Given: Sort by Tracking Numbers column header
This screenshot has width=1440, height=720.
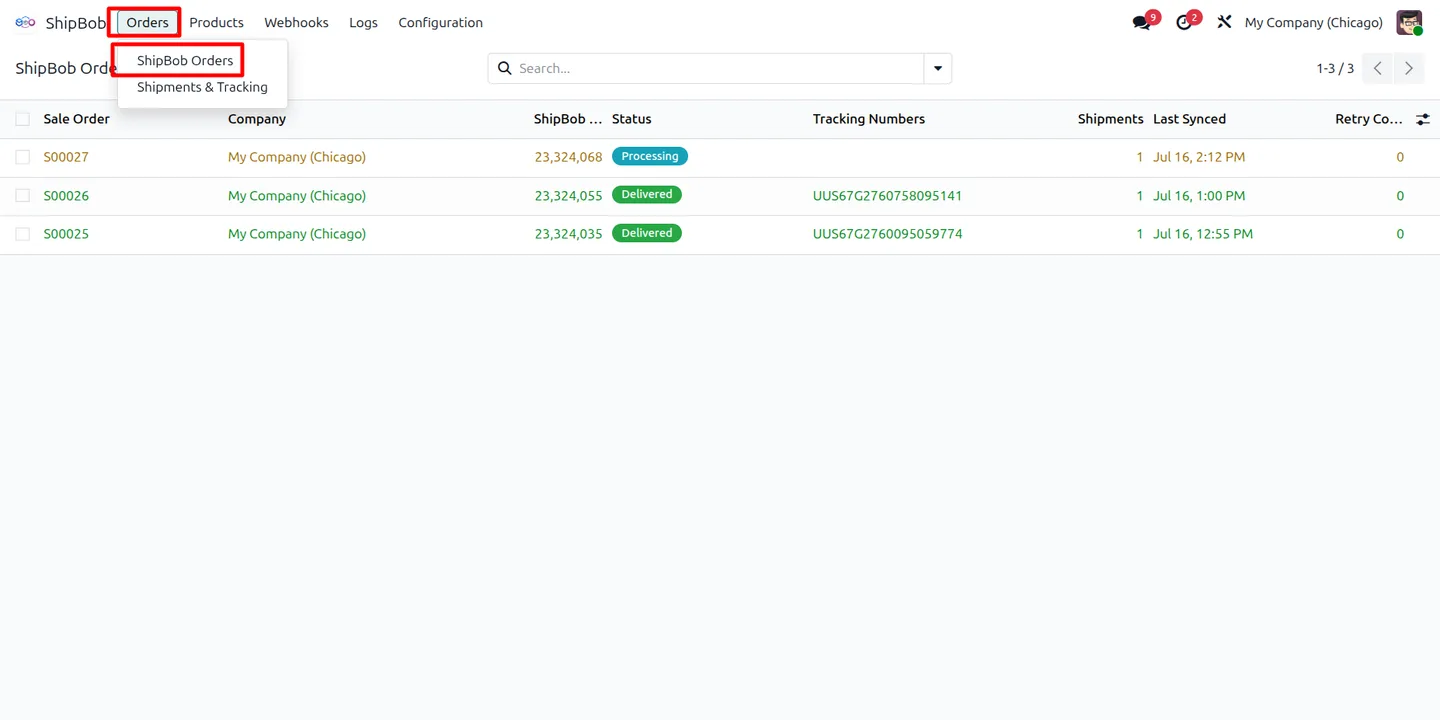Looking at the screenshot, I should pos(868,119).
